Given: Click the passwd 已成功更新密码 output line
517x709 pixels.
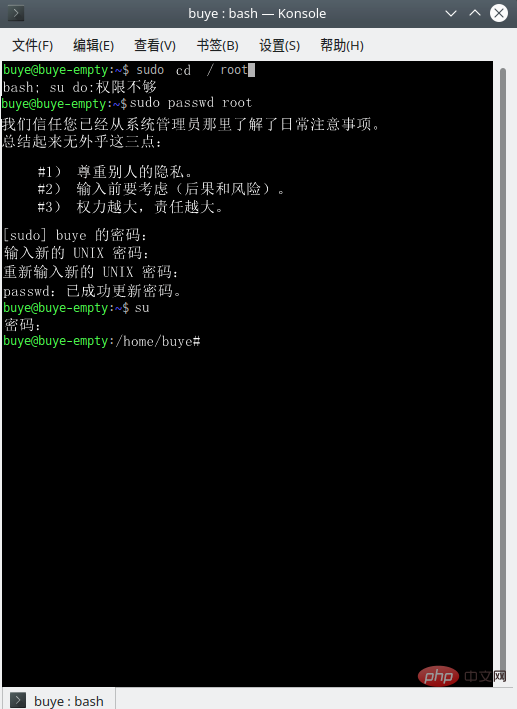Looking at the screenshot, I should pyautogui.click(x=92, y=291).
